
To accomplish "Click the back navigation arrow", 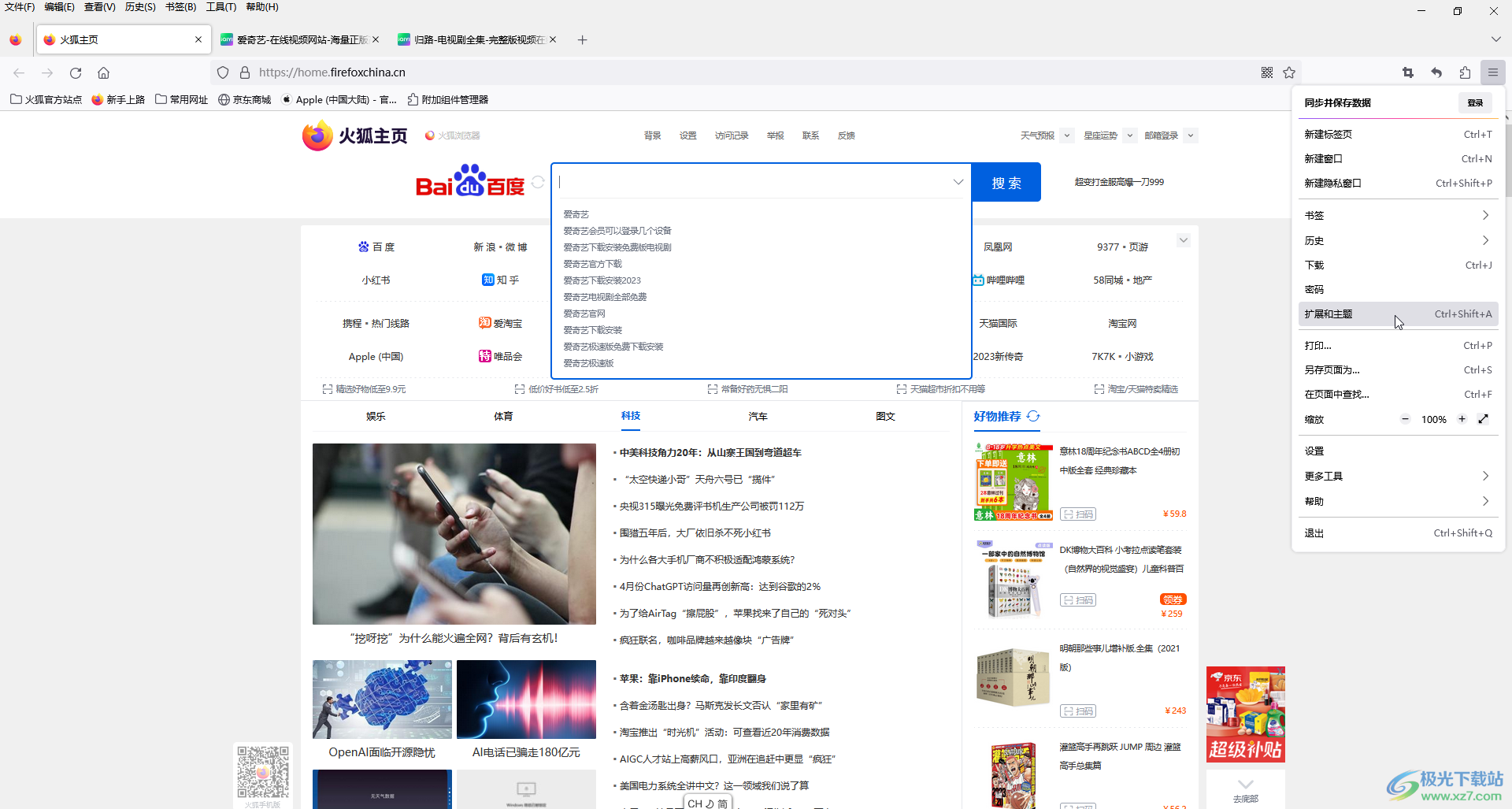I will (x=19, y=72).
